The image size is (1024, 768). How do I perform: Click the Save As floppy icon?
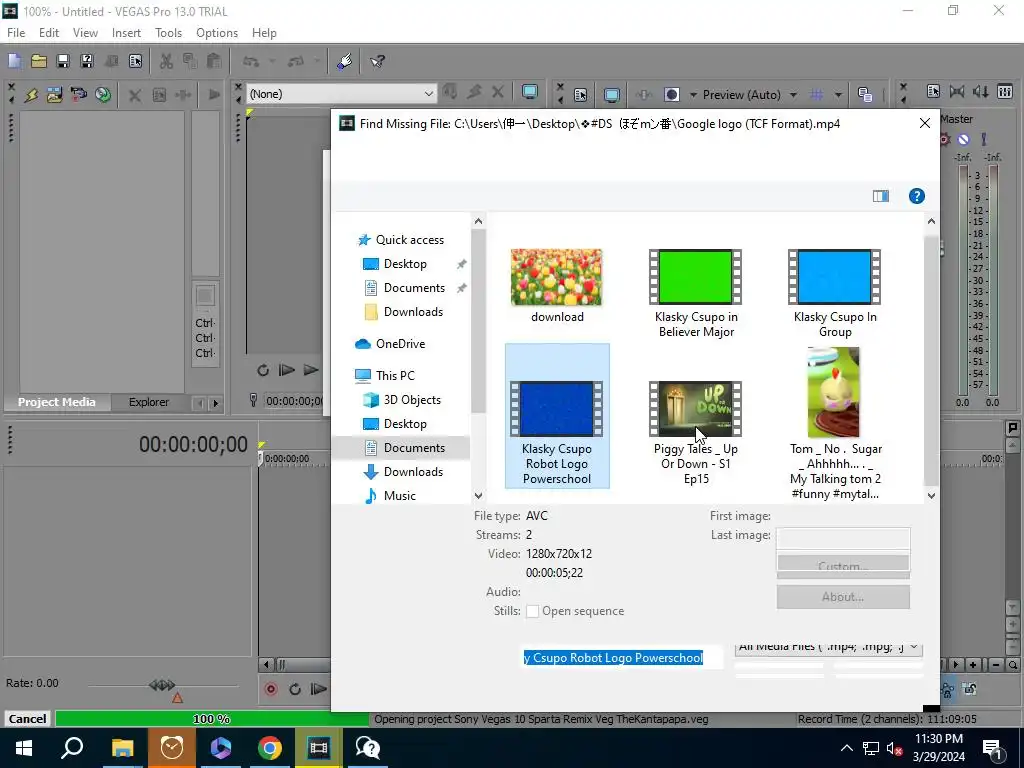pos(86,61)
